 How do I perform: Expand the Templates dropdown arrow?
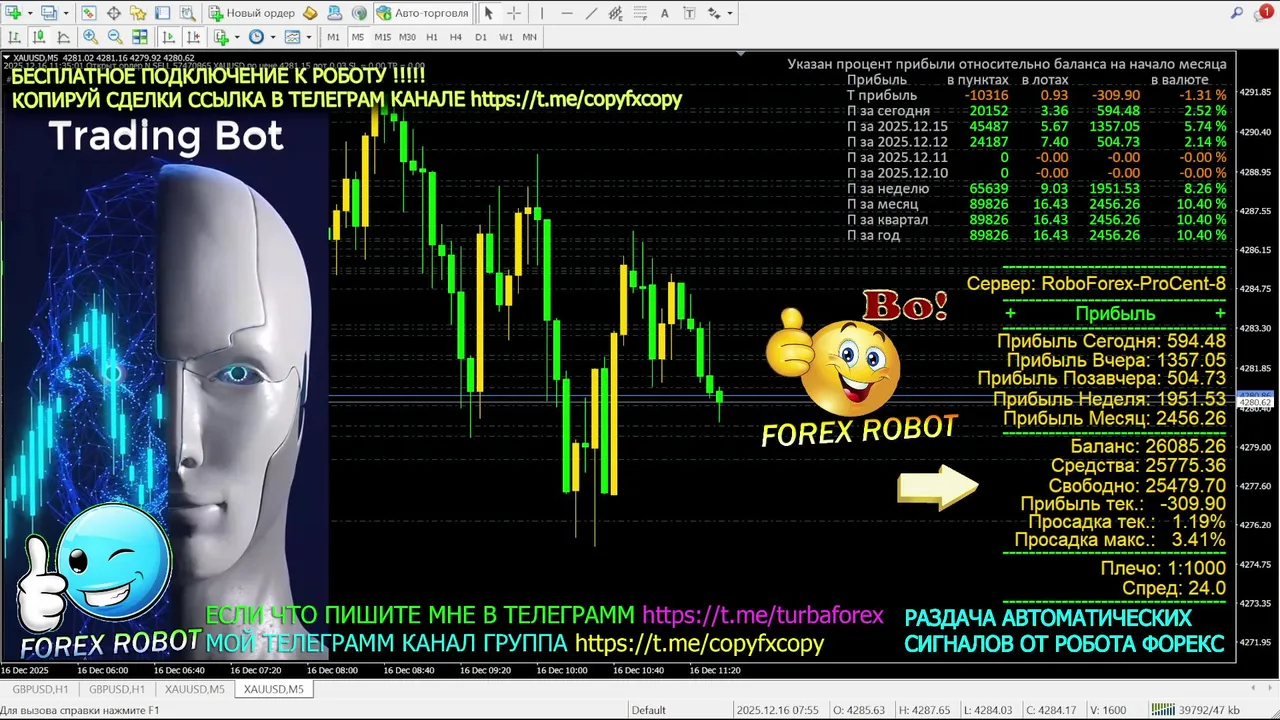(x=309, y=37)
